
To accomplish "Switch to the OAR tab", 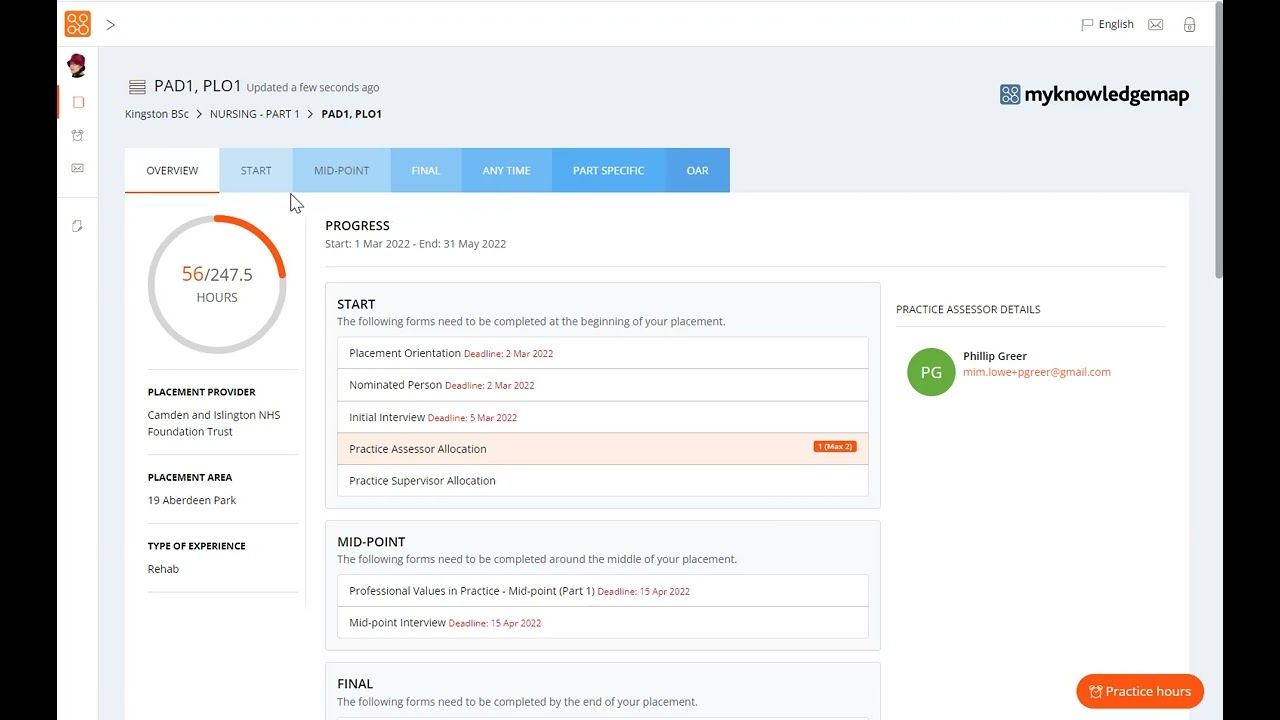I will point(698,170).
